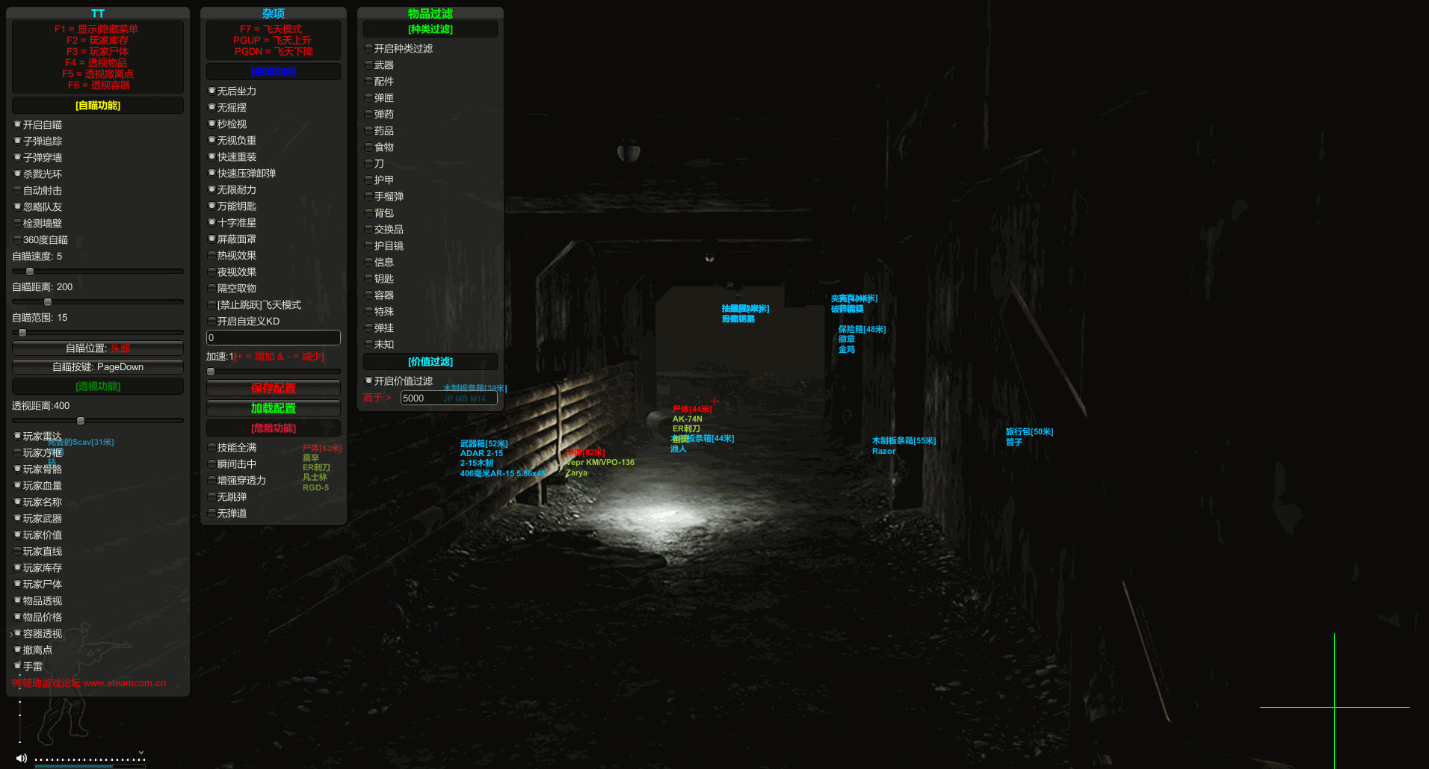Adjust the 自瞄范围 slider
The image size is (1429, 769).
coord(98,332)
